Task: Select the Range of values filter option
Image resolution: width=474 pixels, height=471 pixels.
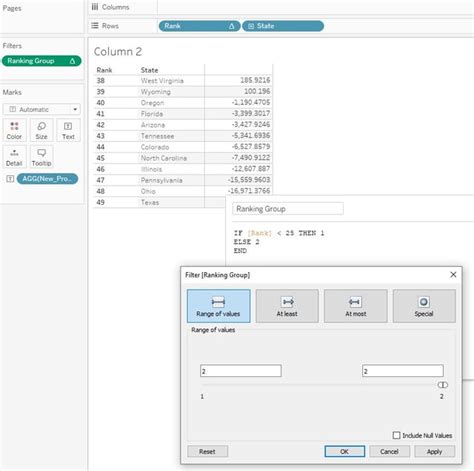Action: coord(218,306)
